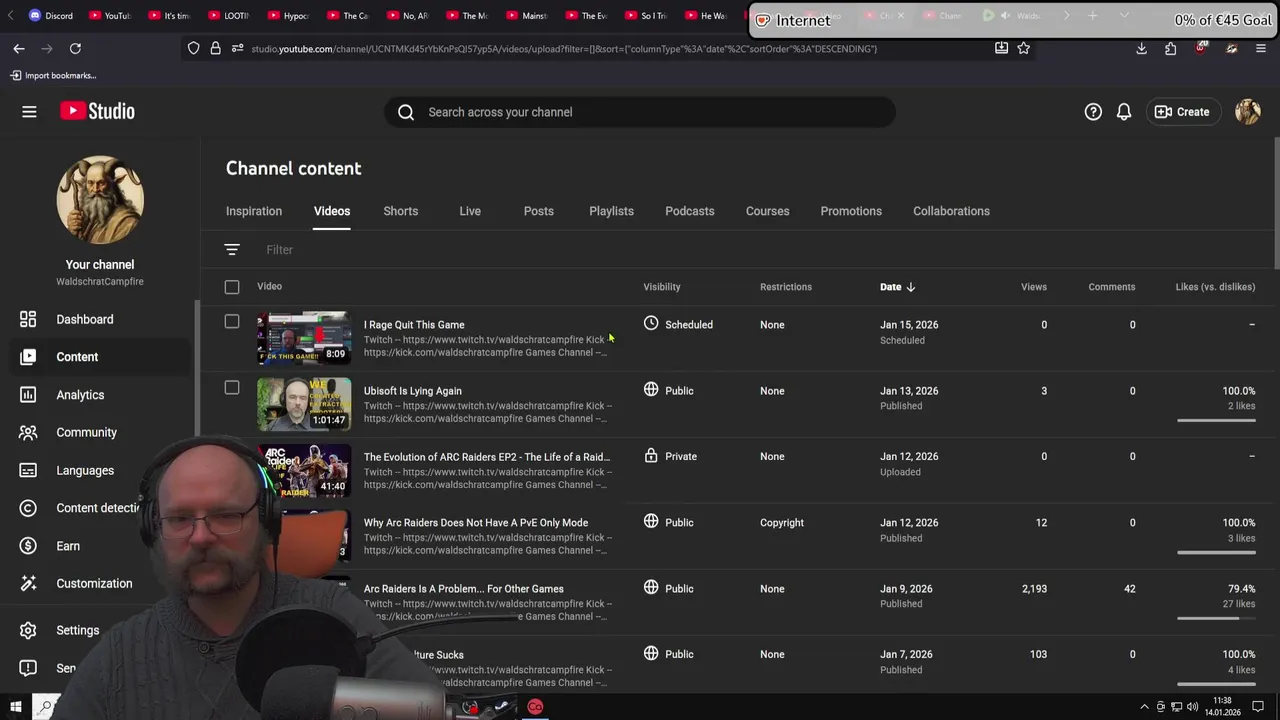Tick checkbox for I Rage Quit This Game

point(232,321)
